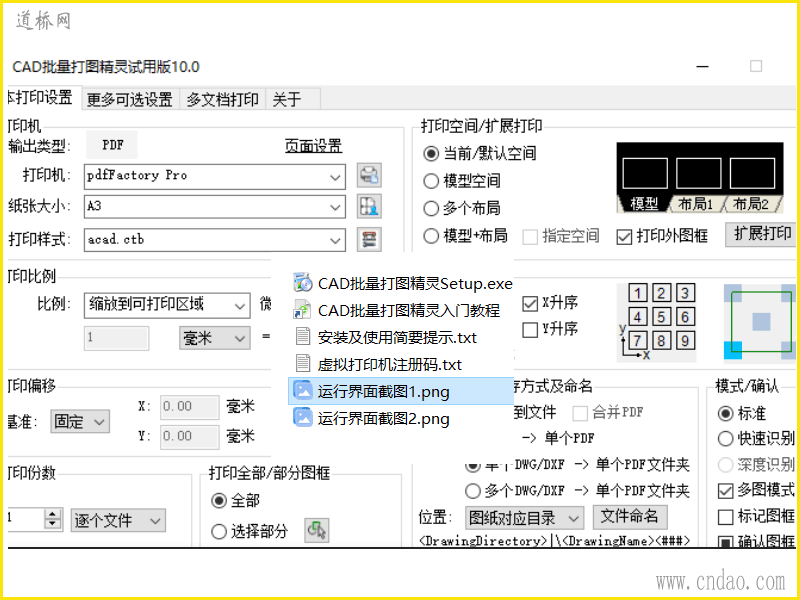The image size is (800, 600).
Task: Click number 1 in print order grid
Action: click(x=637, y=293)
